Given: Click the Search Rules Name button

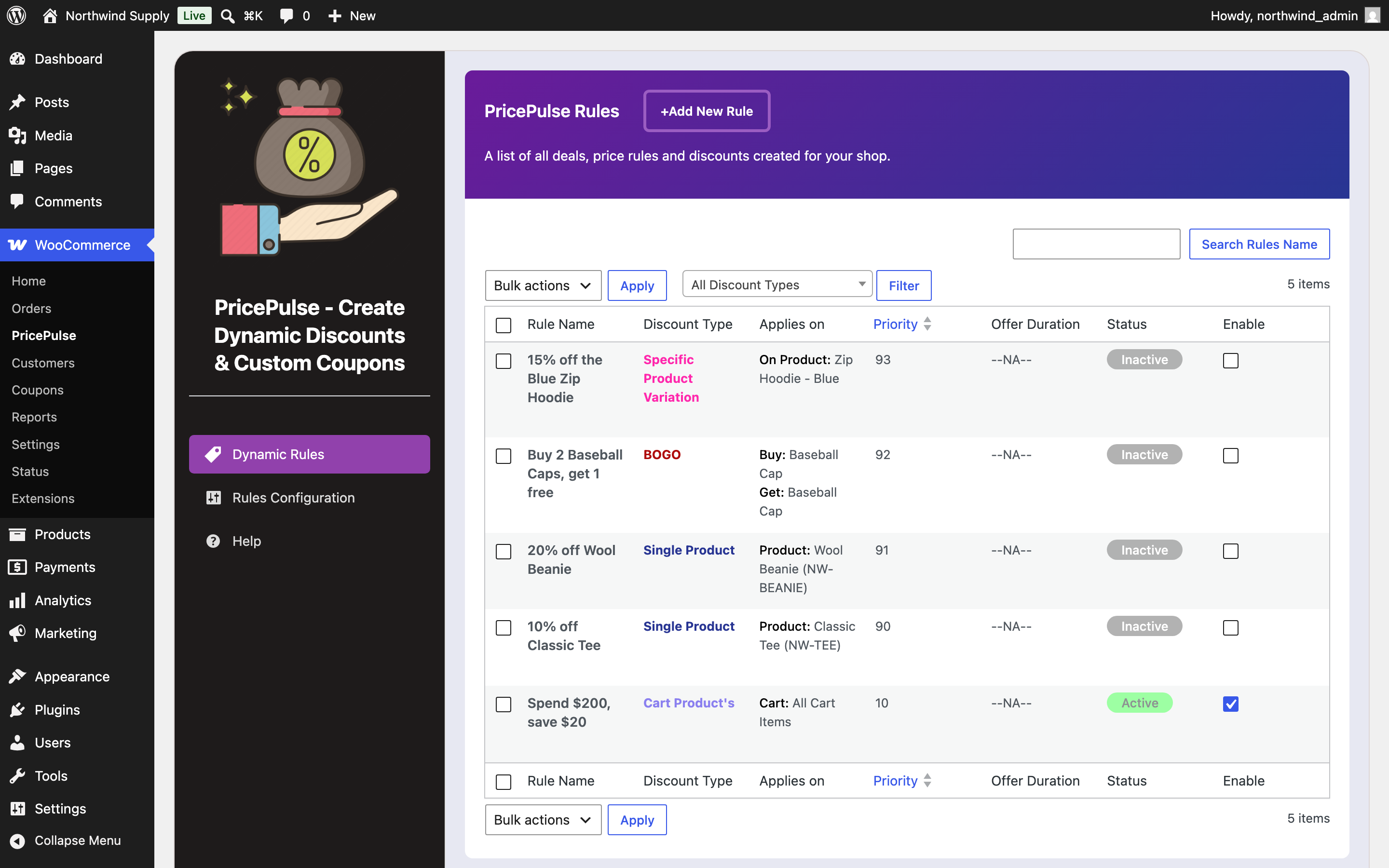Looking at the screenshot, I should coord(1259,244).
